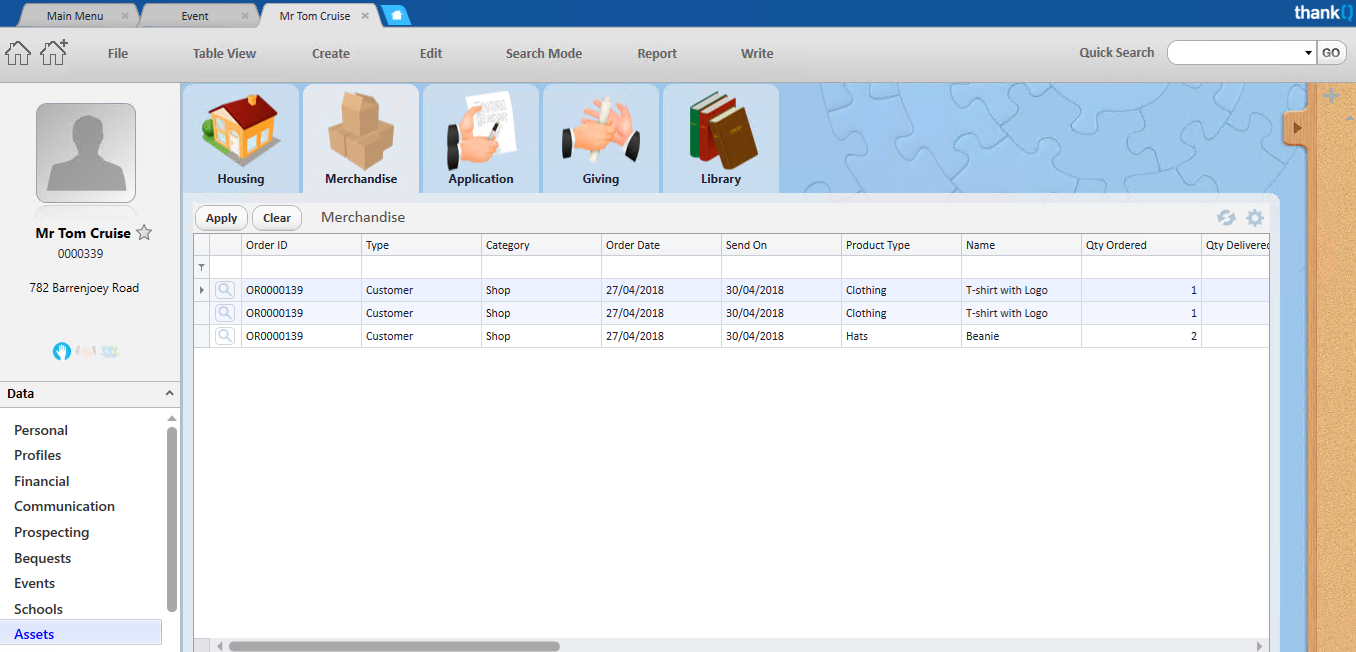Click the Order ID filter field
Viewport: 1356px width, 652px height.
tap(301, 267)
